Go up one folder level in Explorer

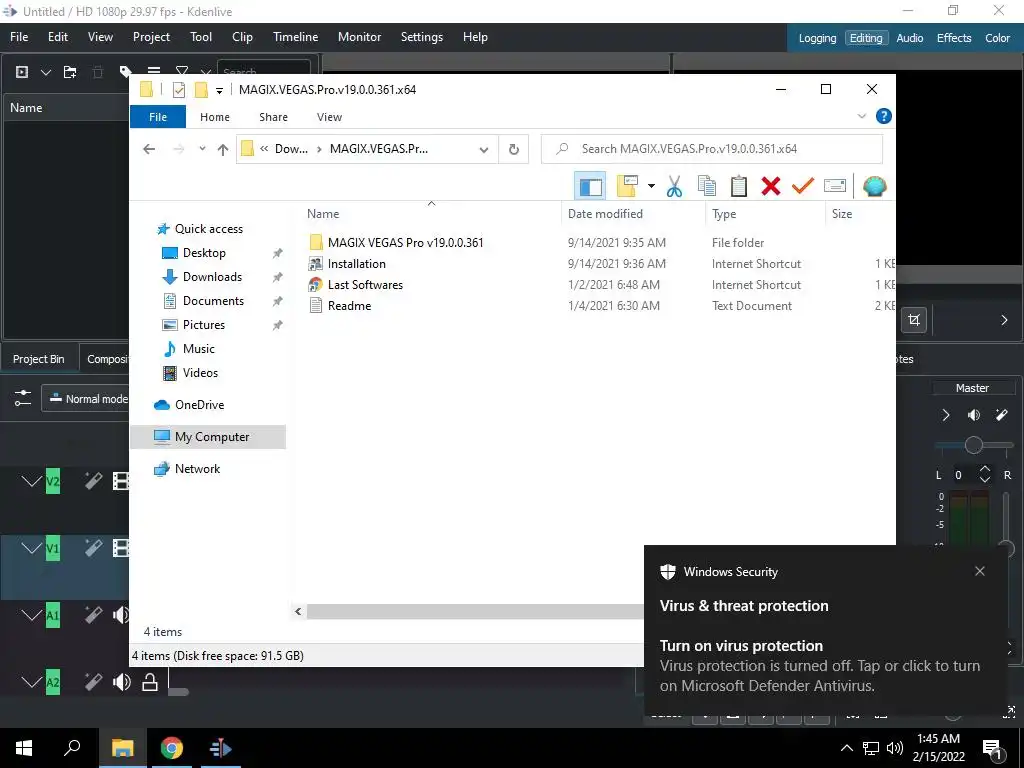coord(223,150)
